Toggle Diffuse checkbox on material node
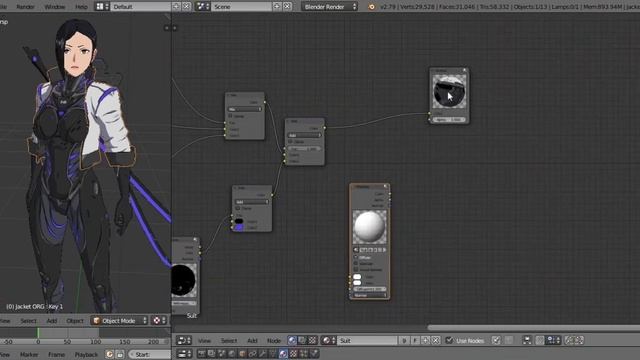 point(356,258)
